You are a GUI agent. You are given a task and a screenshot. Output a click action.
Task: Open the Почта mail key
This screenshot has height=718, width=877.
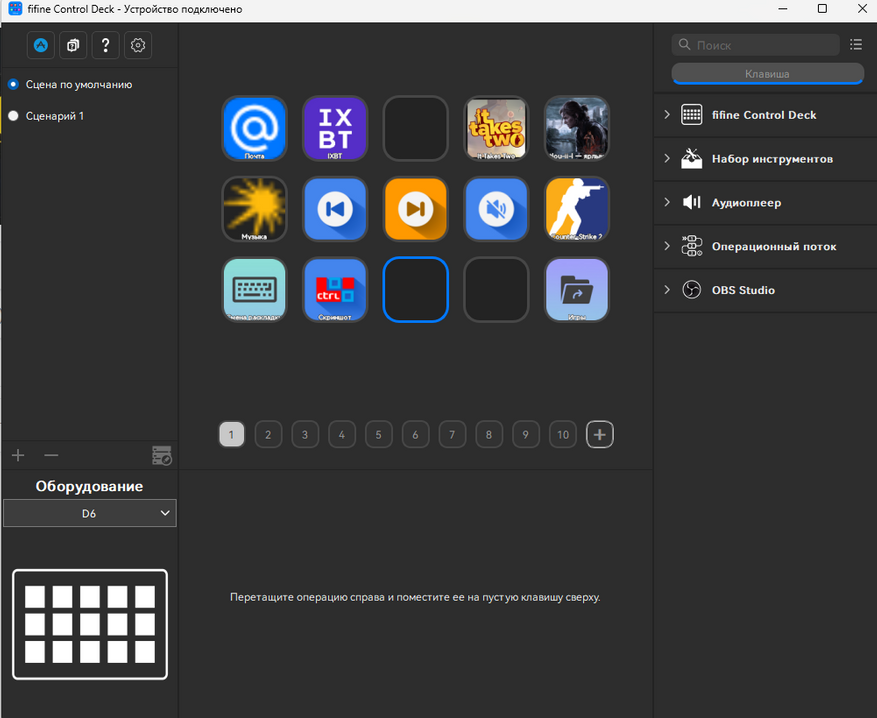[x=254, y=129]
